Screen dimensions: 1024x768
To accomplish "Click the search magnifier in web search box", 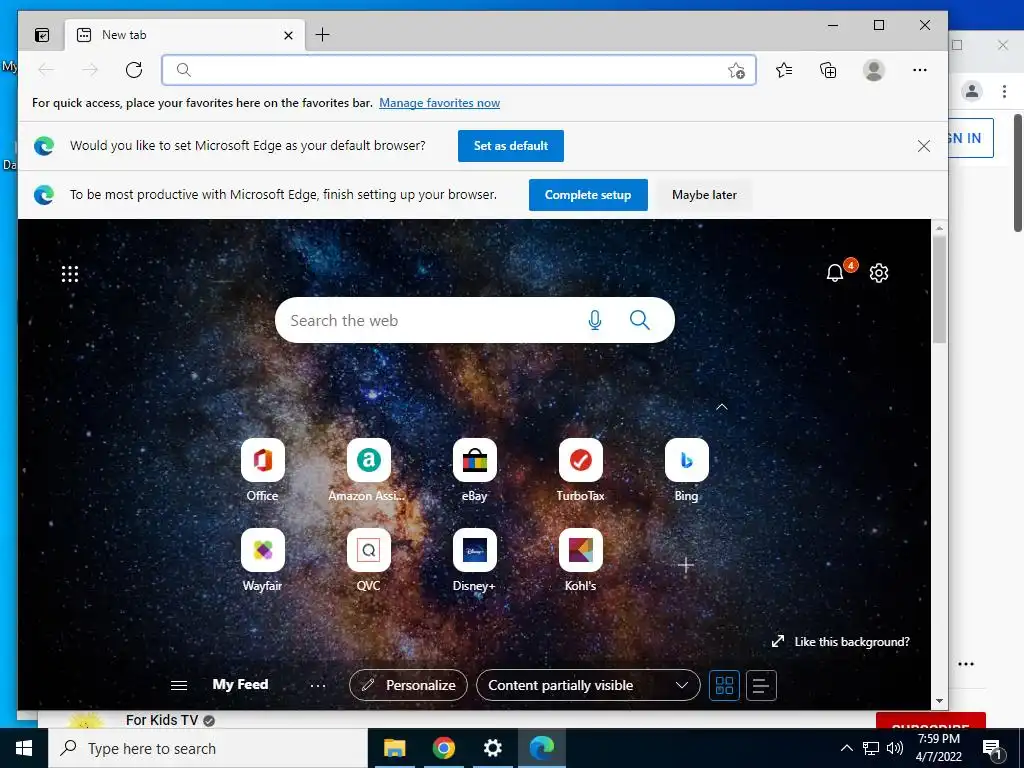I will pos(639,320).
